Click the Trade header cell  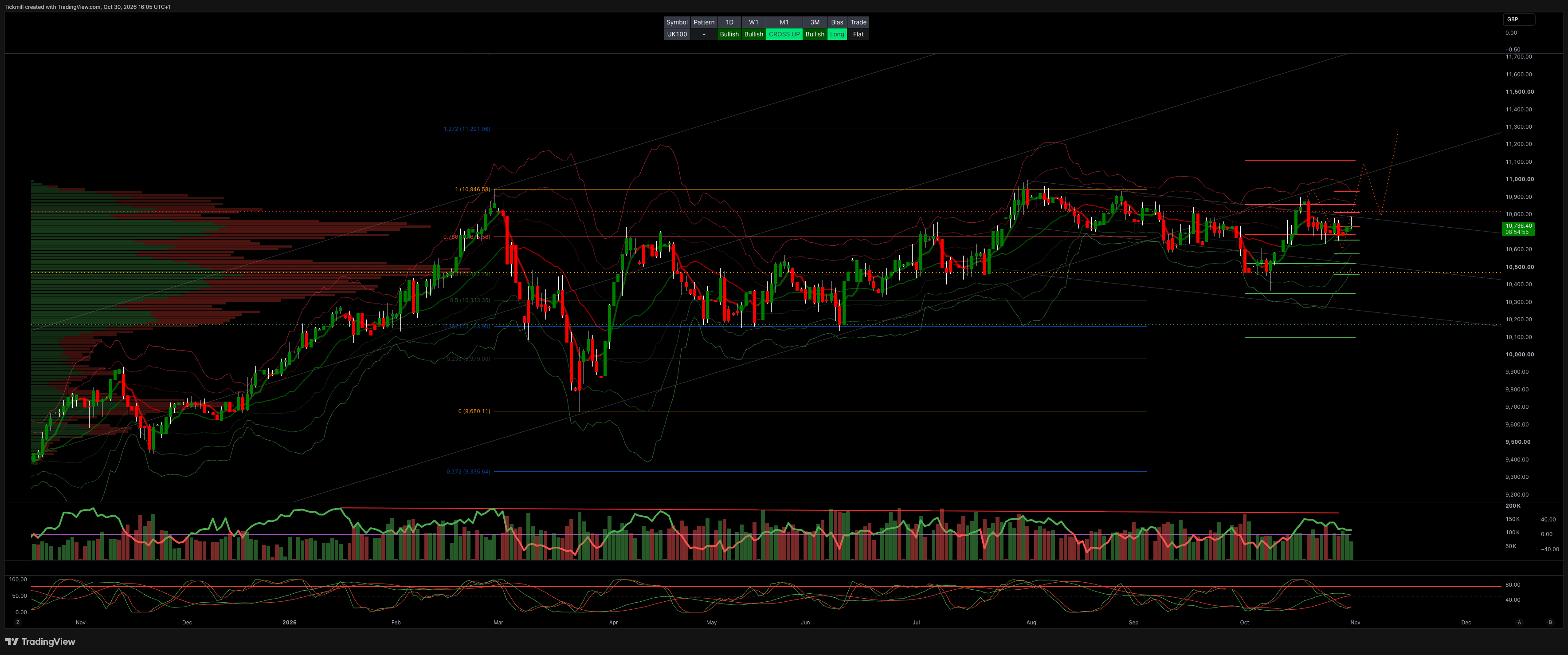click(x=858, y=23)
